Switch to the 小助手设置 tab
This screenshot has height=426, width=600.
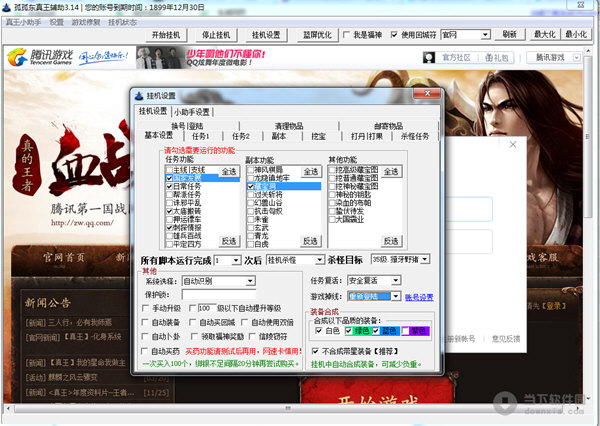coord(192,112)
